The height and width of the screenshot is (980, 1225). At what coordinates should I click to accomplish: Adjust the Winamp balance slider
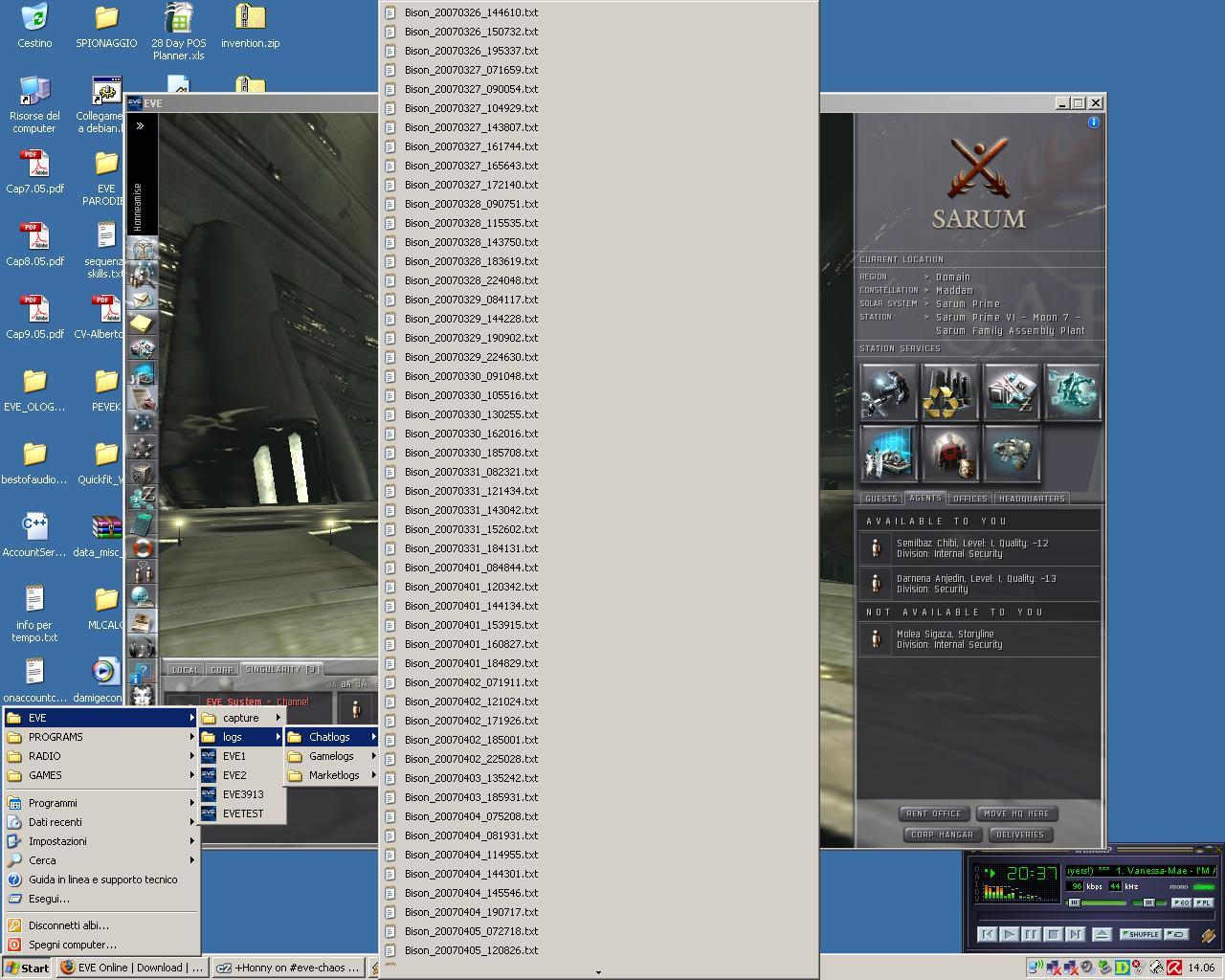1149,902
